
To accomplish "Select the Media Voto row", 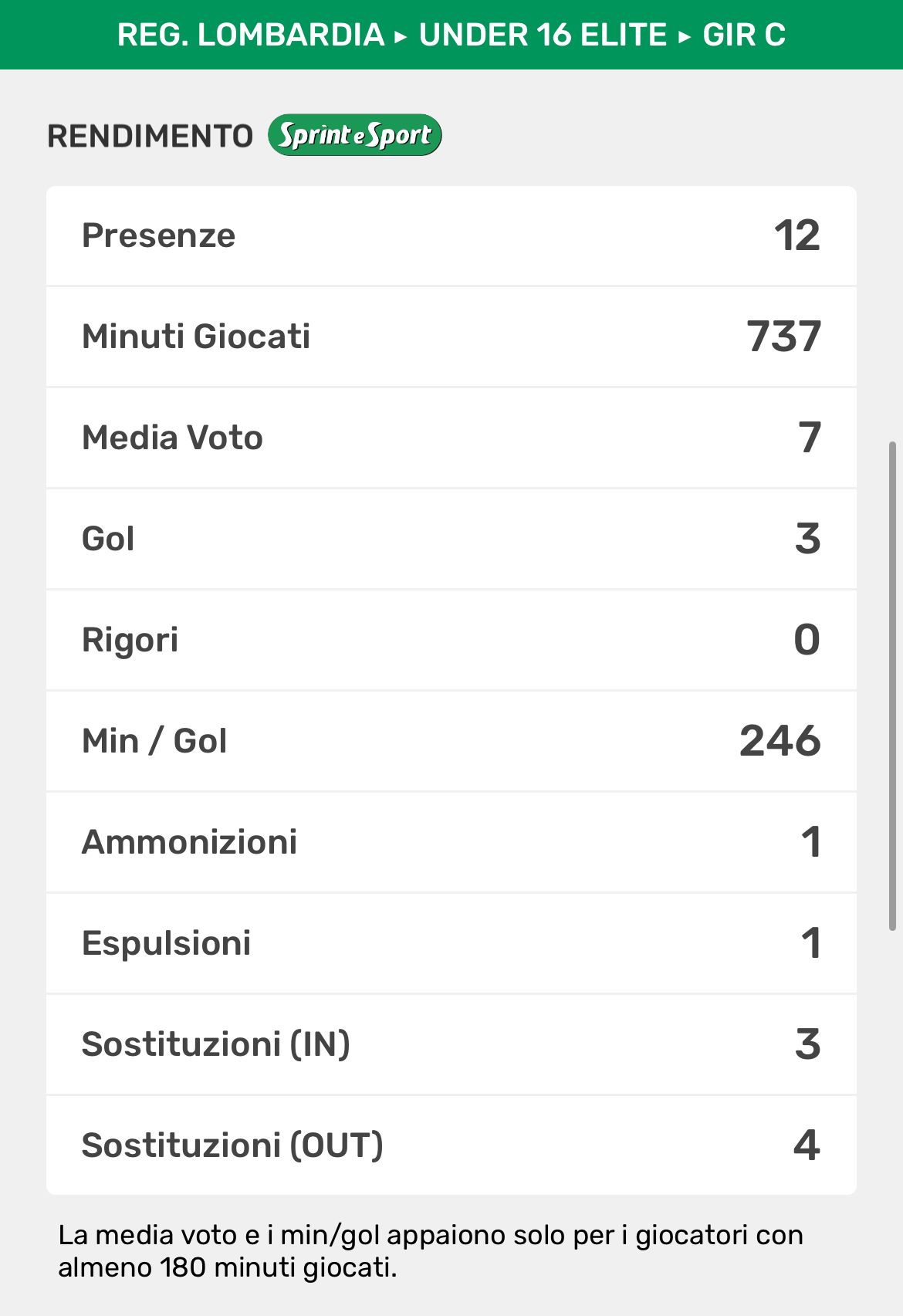I will [451, 438].
